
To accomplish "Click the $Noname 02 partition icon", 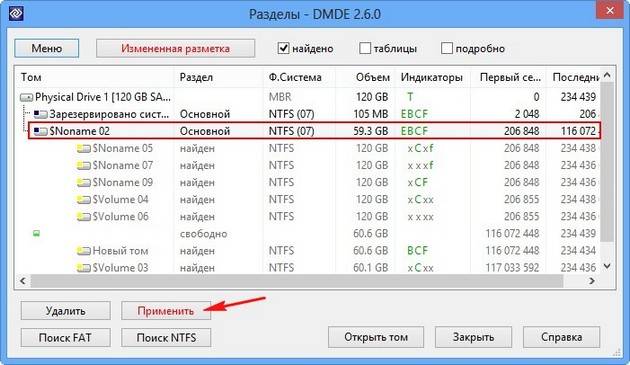I will click(x=41, y=131).
